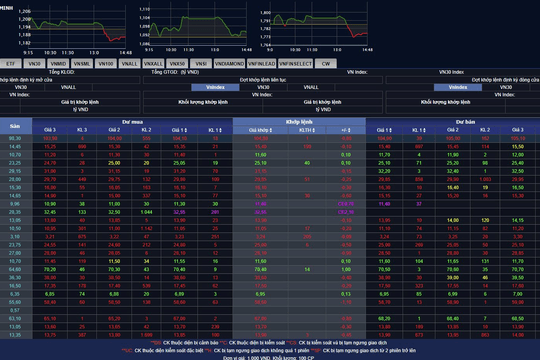Click the bid price cell 70,20
The image size is (540, 360).
(x=50, y=269)
